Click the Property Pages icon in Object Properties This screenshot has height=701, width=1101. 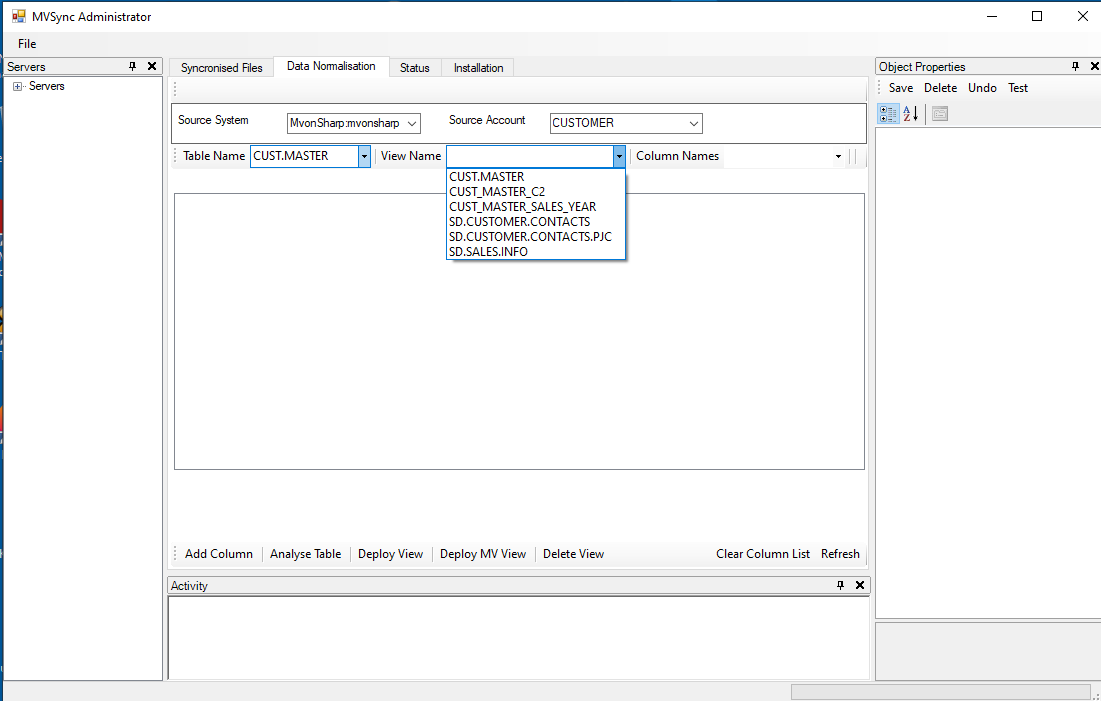940,114
